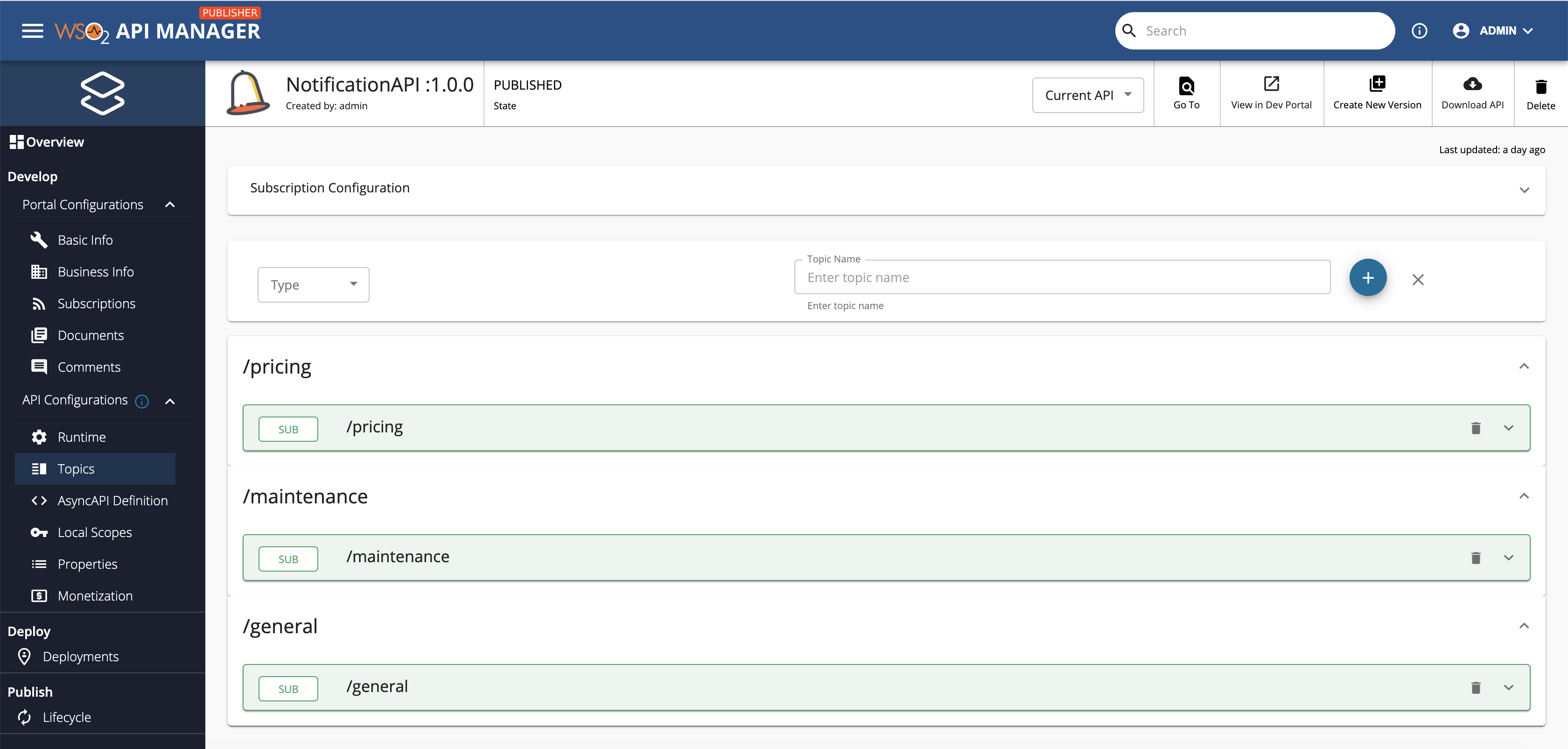Screen dimensions: 1568x749
Task: Switch to the Deployments section
Action: [80, 657]
